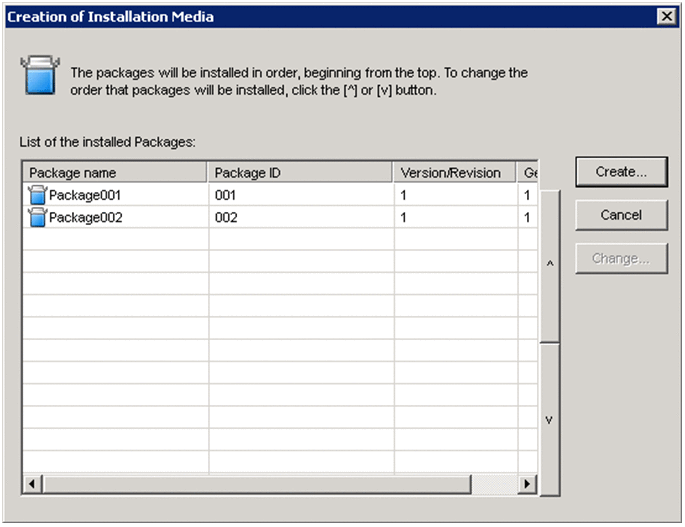Click the partially visible Ge column header

[528, 173]
